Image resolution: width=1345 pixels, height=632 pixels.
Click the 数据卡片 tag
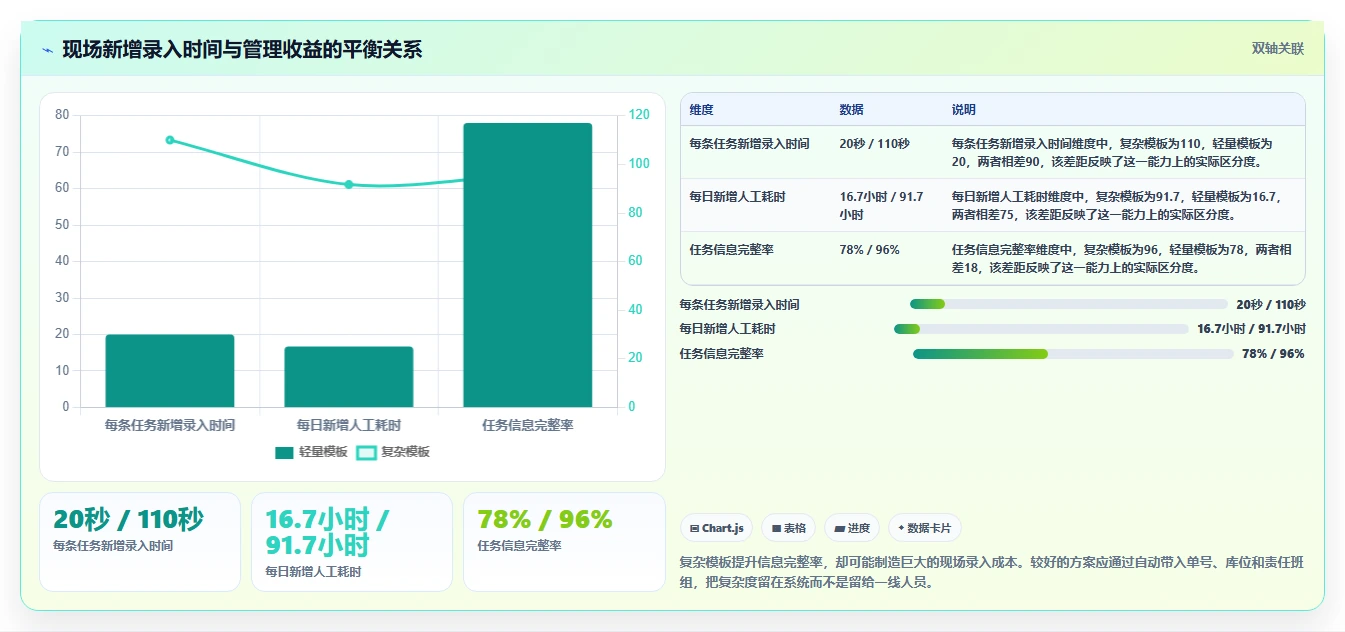click(x=925, y=528)
